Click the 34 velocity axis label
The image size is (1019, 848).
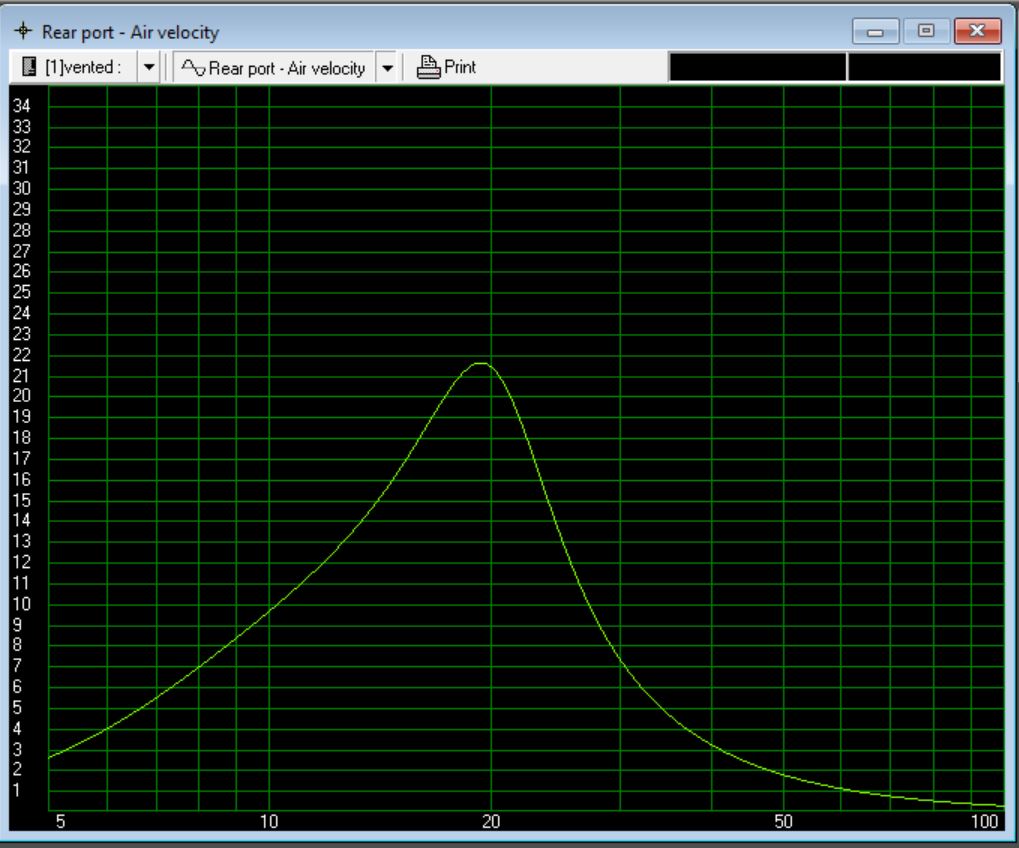(21, 105)
